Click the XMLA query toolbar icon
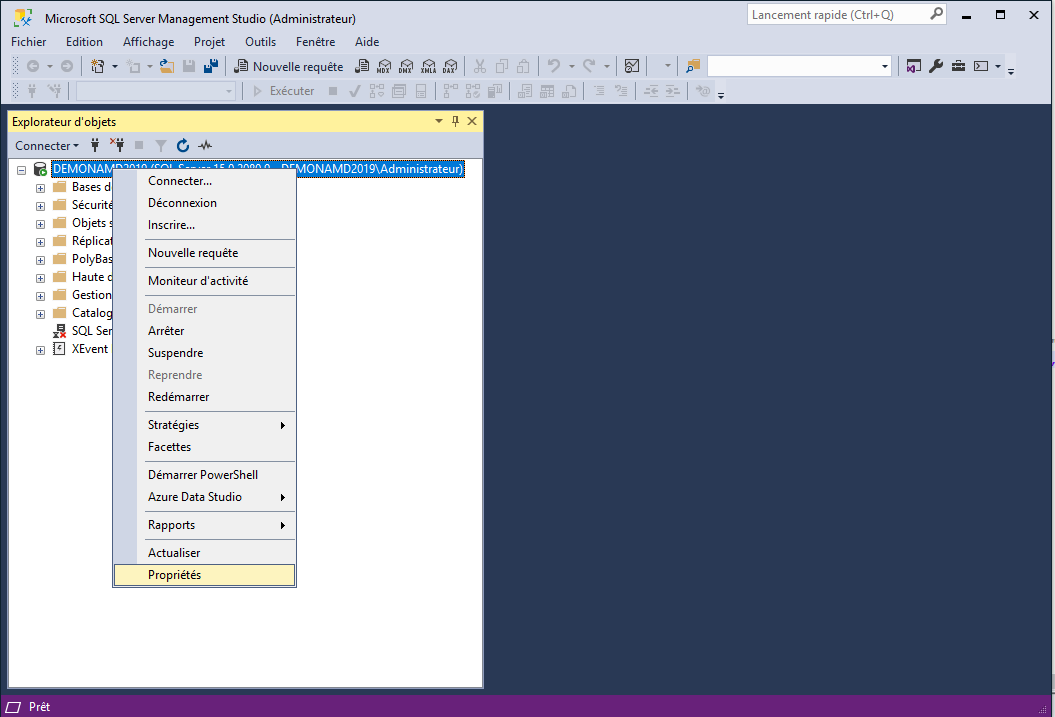Viewport: 1055px width, 717px height. [428, 67]
